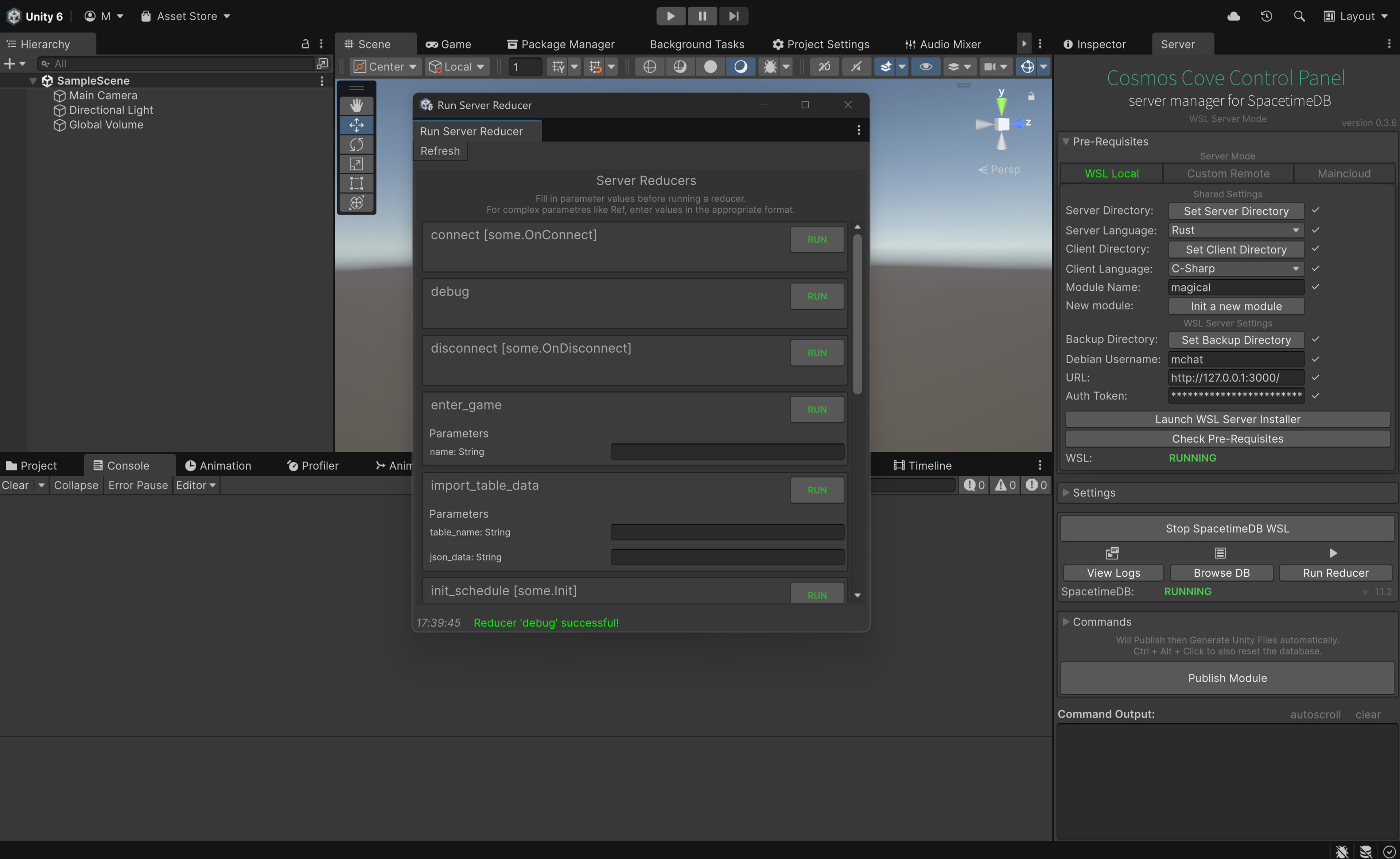Open Client Language C-Sharp dropdown

[1236, 268]
